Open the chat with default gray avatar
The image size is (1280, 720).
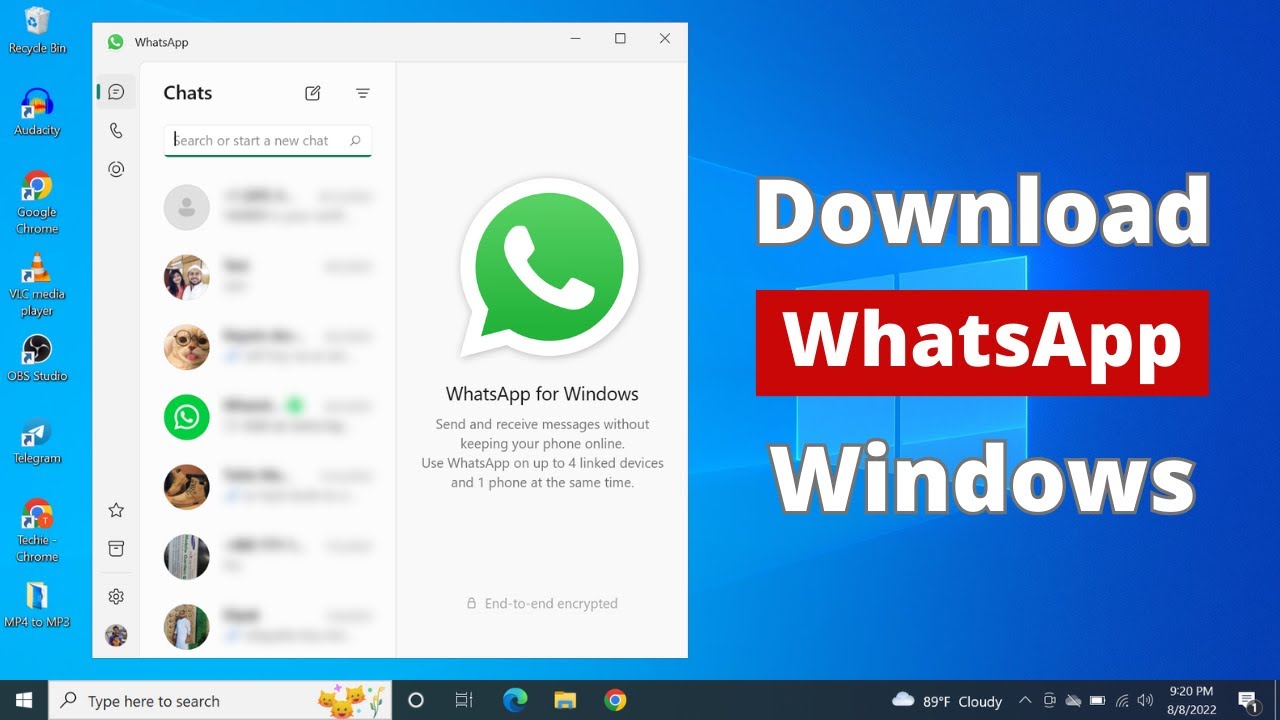tap(268, 207)
